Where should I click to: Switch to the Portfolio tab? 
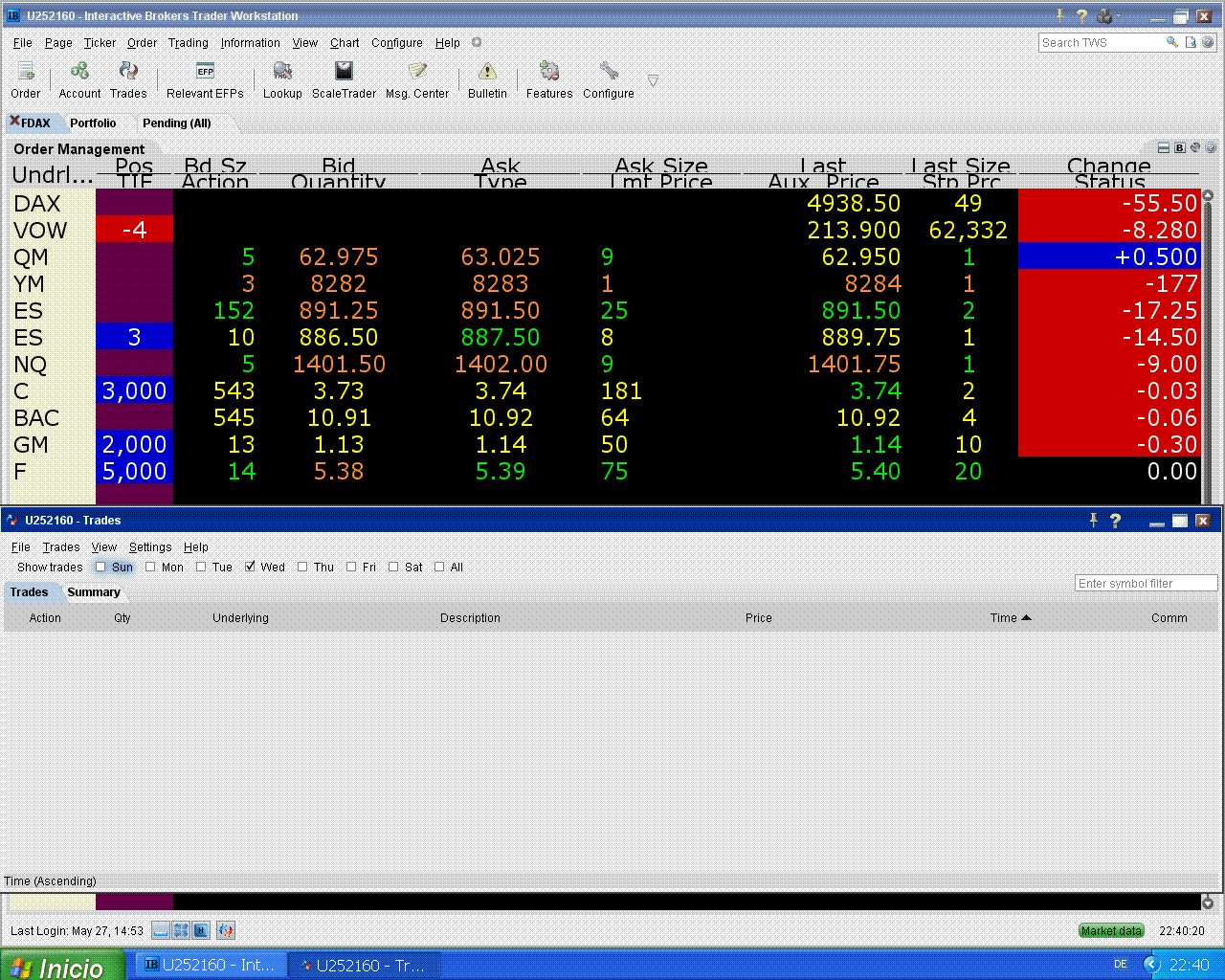pyautogui.click(x=93, y=122)
